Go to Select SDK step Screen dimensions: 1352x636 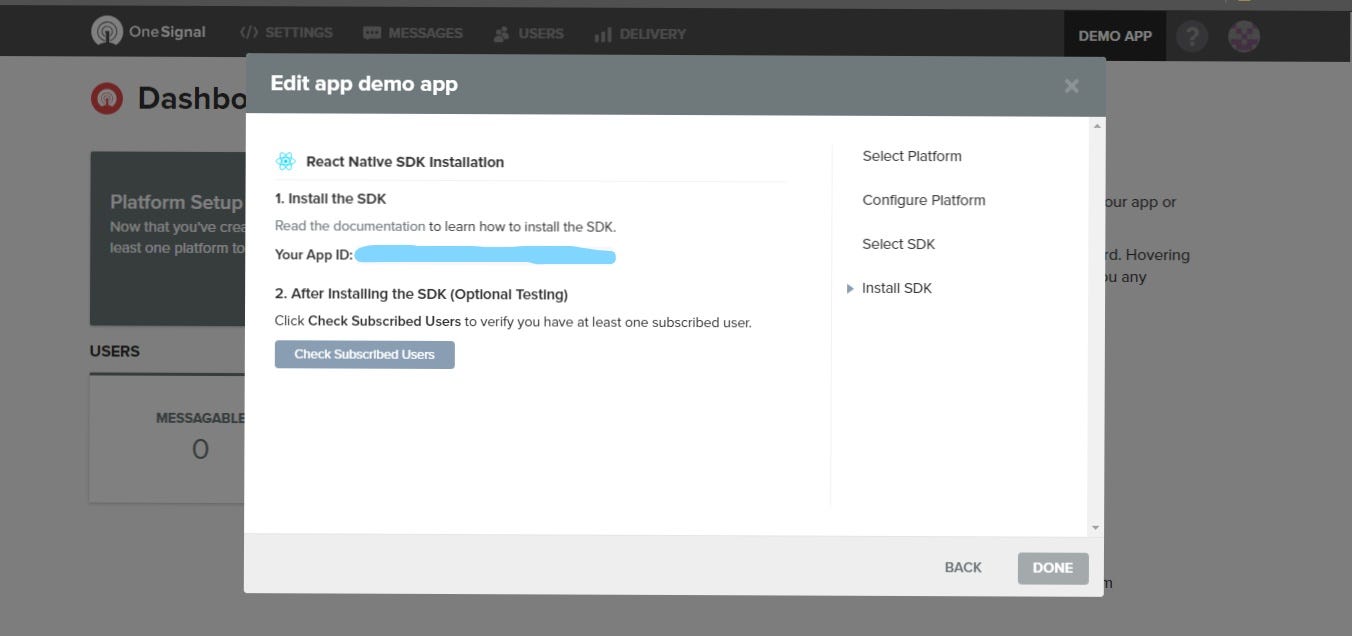coord(899,244)
